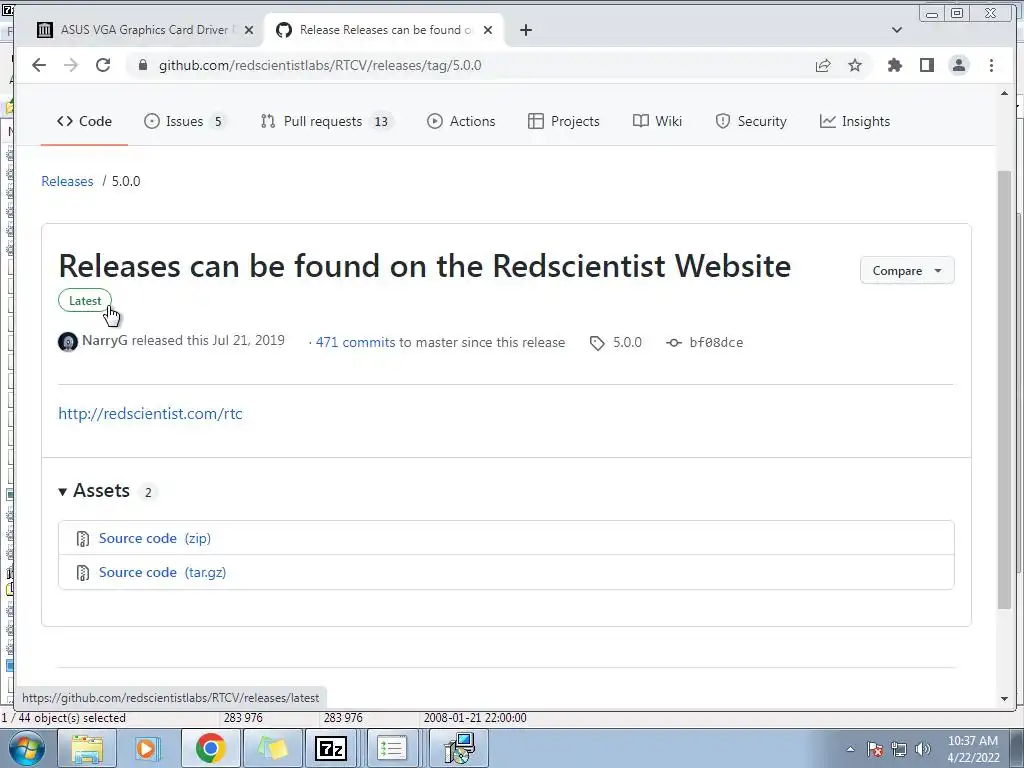The width and height of the screenshot is (1024, 768).
Task: Open the Projects tab
Action: pyautogui.click(x=564, y=121)
